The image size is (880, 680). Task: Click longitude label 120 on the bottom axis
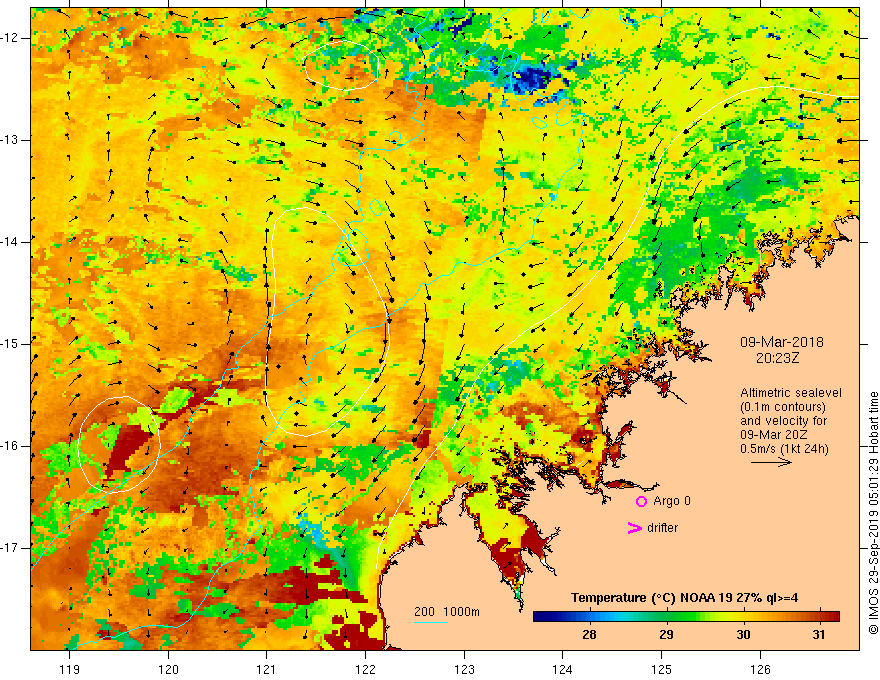coord(168,669)
